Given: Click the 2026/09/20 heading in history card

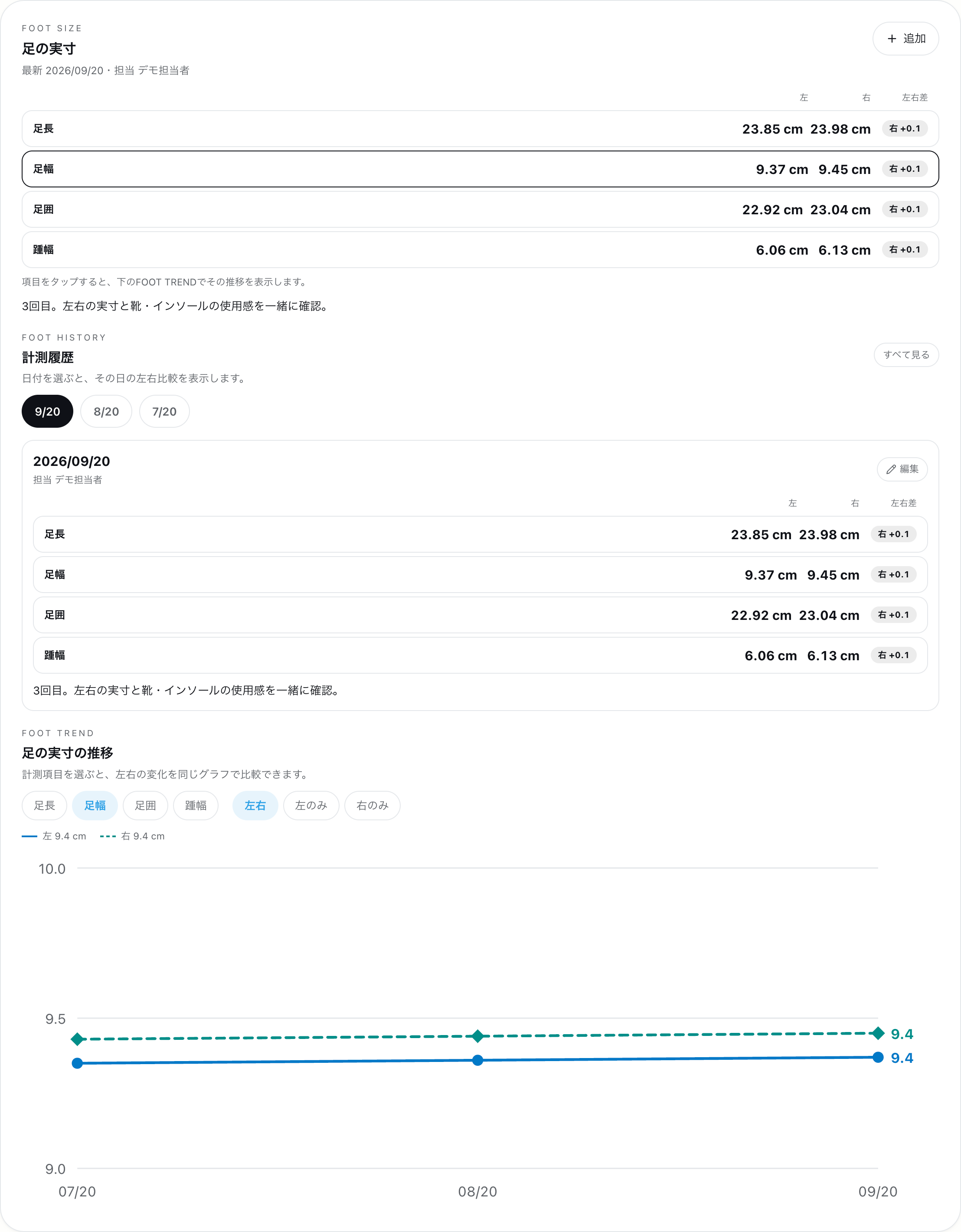Looking at the screenshot, I should 72,462.
